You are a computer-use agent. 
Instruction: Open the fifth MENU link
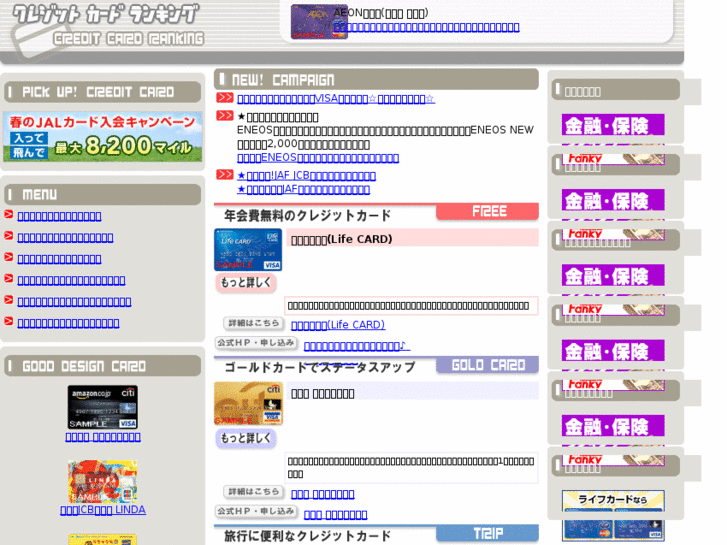click(74, 301)
